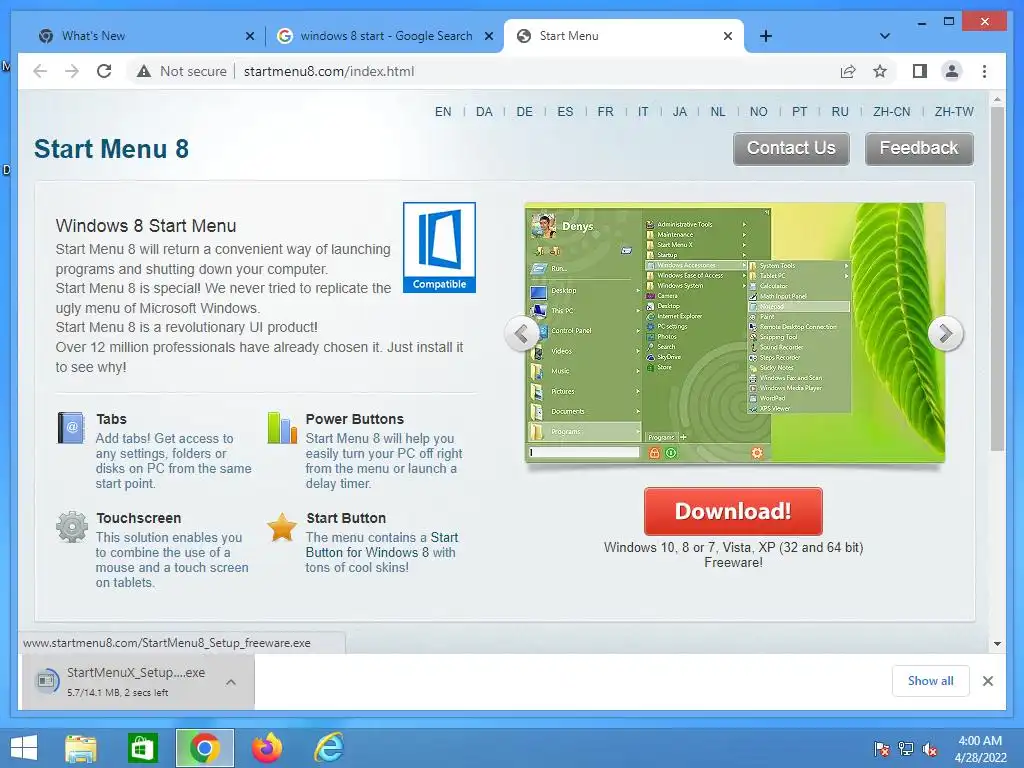1024x768 pixels.
Task: Click the Touchscreen gear icon
Action: point(72,527)
